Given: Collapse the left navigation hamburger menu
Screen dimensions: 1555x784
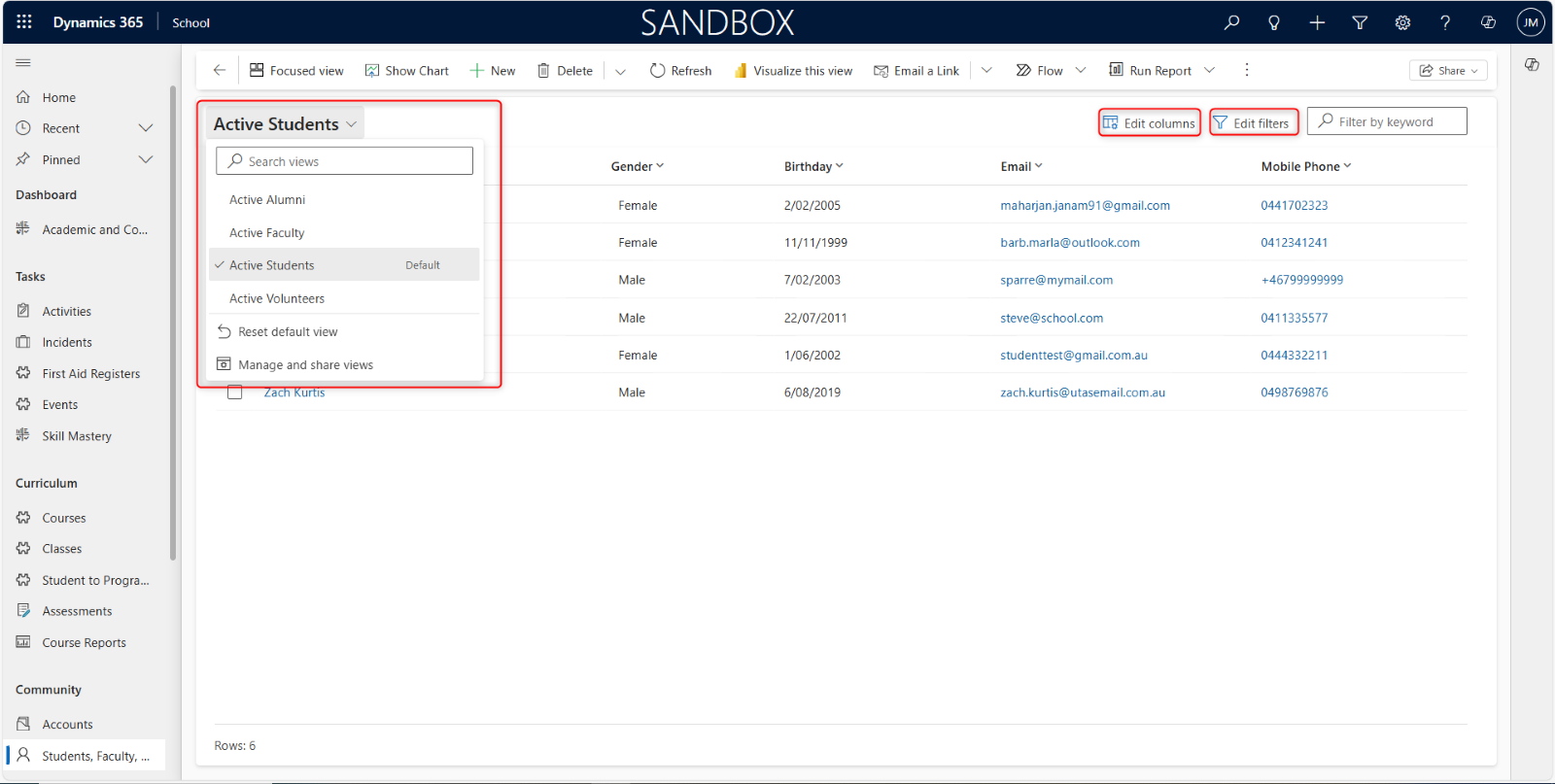Looking at the screenshot, I should point(23,62).
